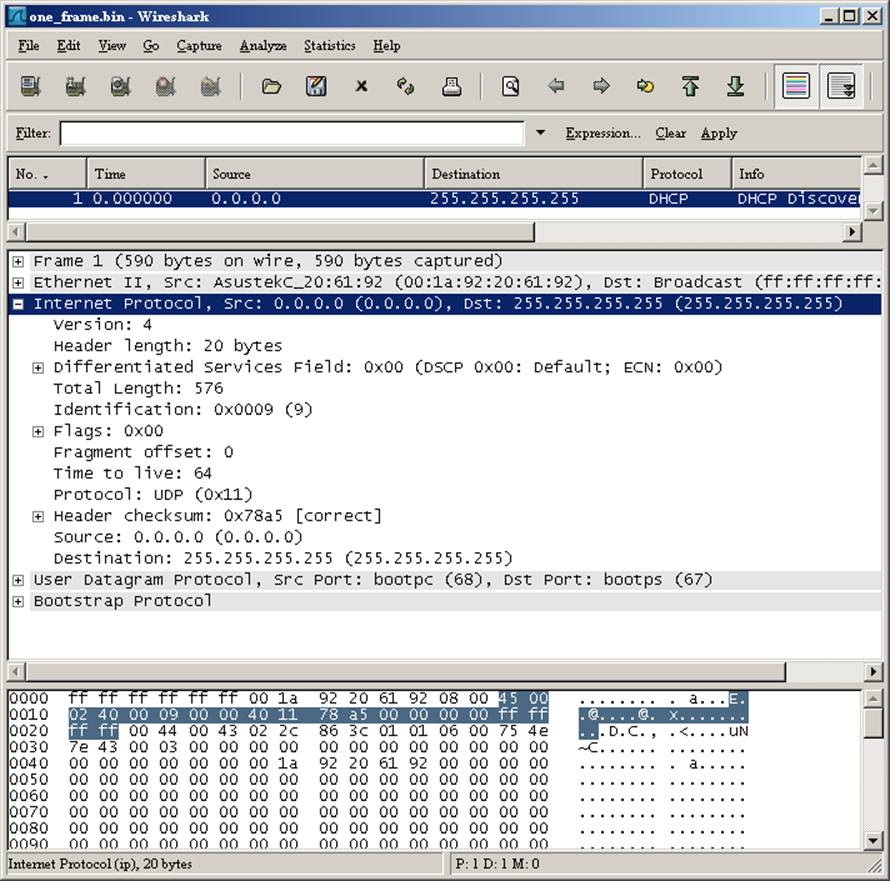
Task: Go forward in packet history
Action: click(x=601, y=86)
